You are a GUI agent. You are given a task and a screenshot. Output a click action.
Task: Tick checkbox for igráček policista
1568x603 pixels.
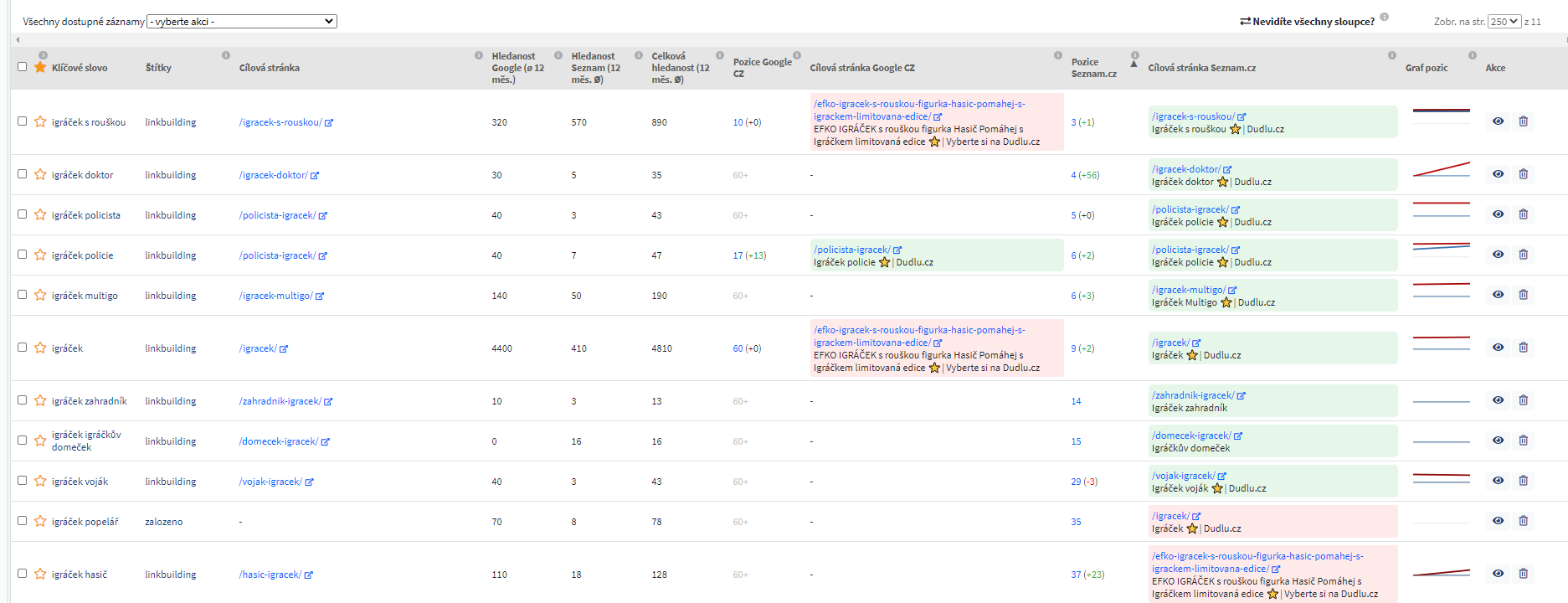22,214
